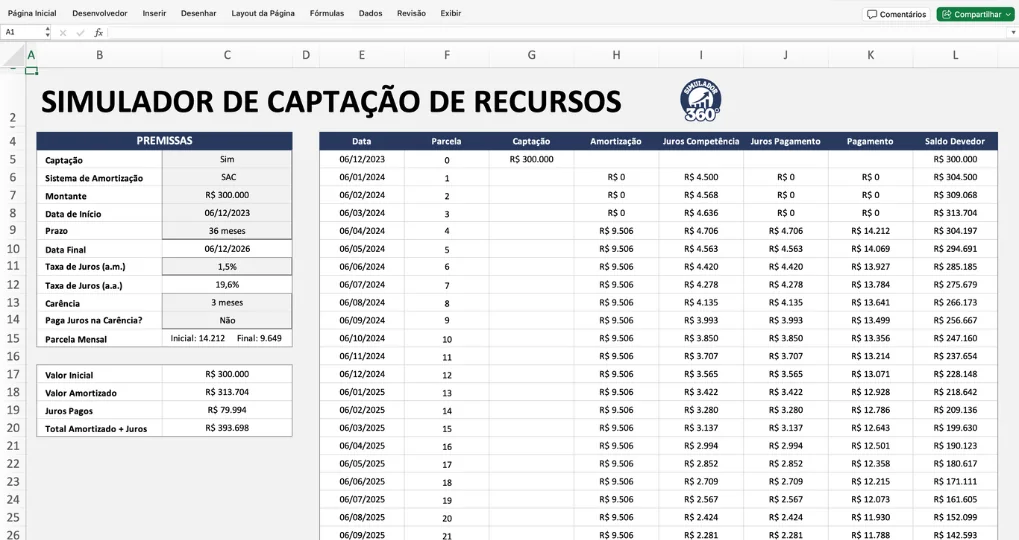
Task: Click the Name Box stepper arrows
Action: click(47, 32)
